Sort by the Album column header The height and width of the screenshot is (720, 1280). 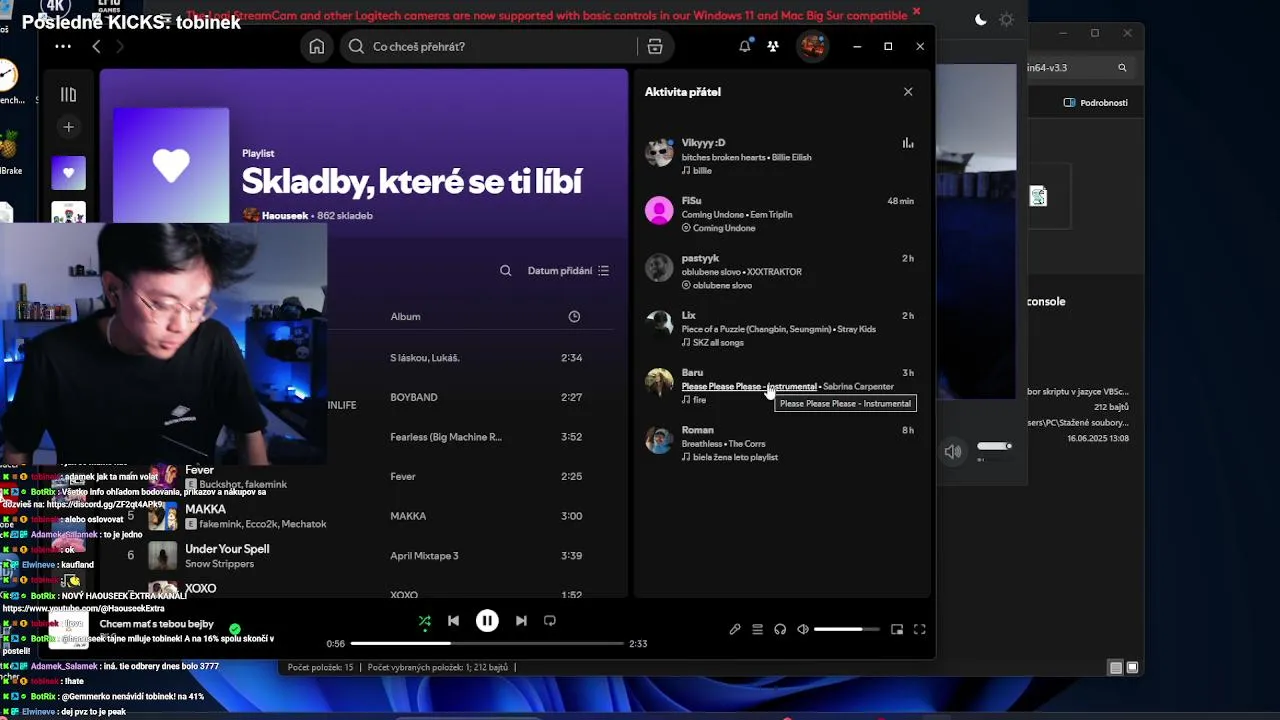(405, 317)
